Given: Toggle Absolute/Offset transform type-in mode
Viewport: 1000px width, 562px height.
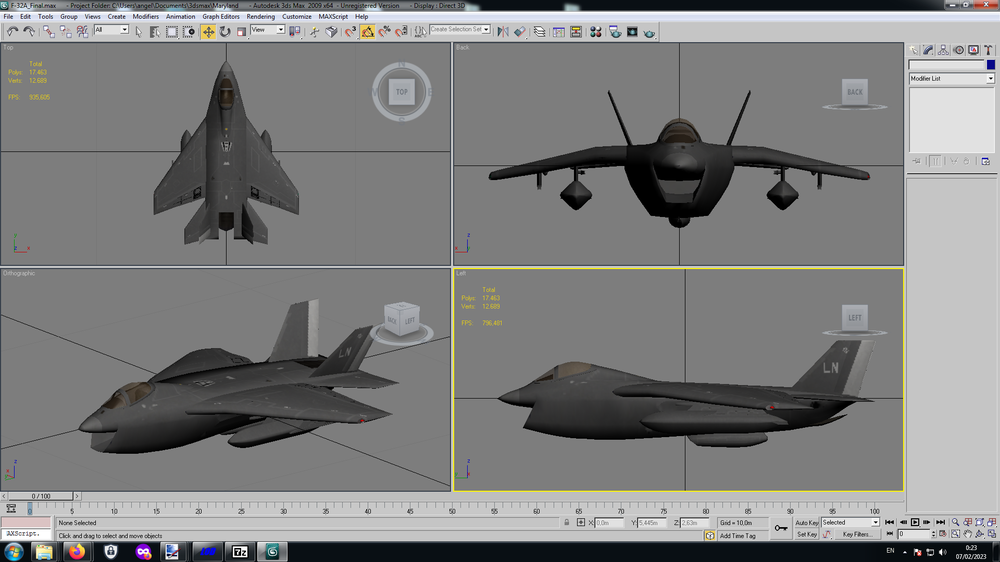Looking at the screenshot, I should click(580, 522).
